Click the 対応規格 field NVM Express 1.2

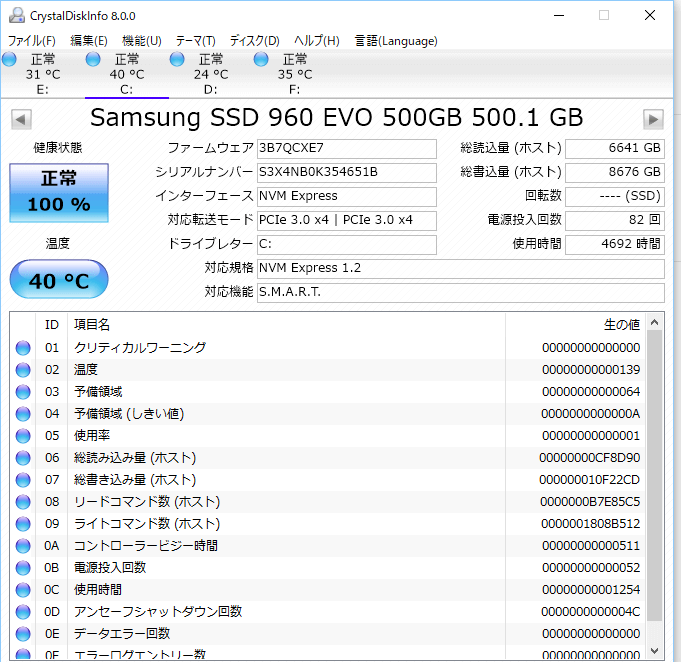tap(461, 268)
